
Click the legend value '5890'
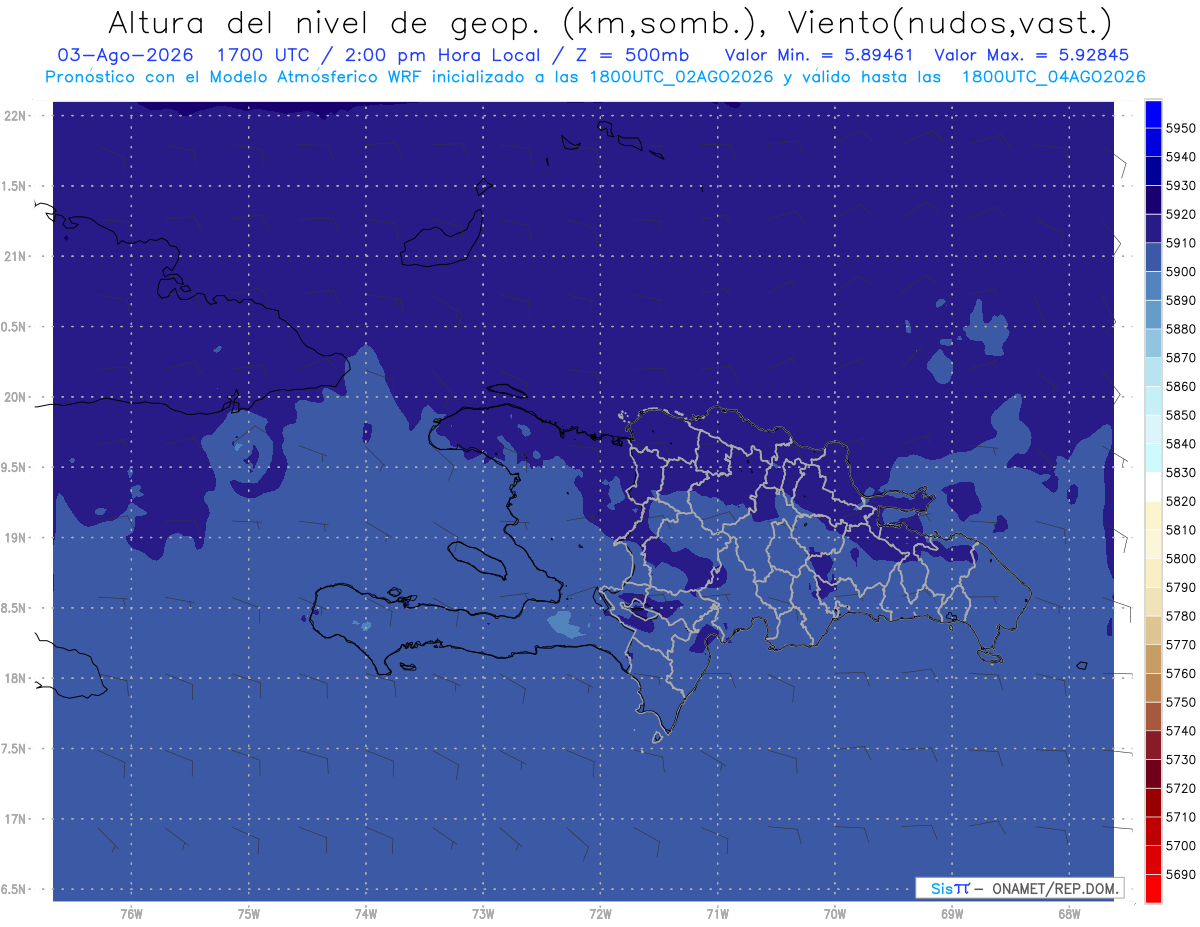1181,301
